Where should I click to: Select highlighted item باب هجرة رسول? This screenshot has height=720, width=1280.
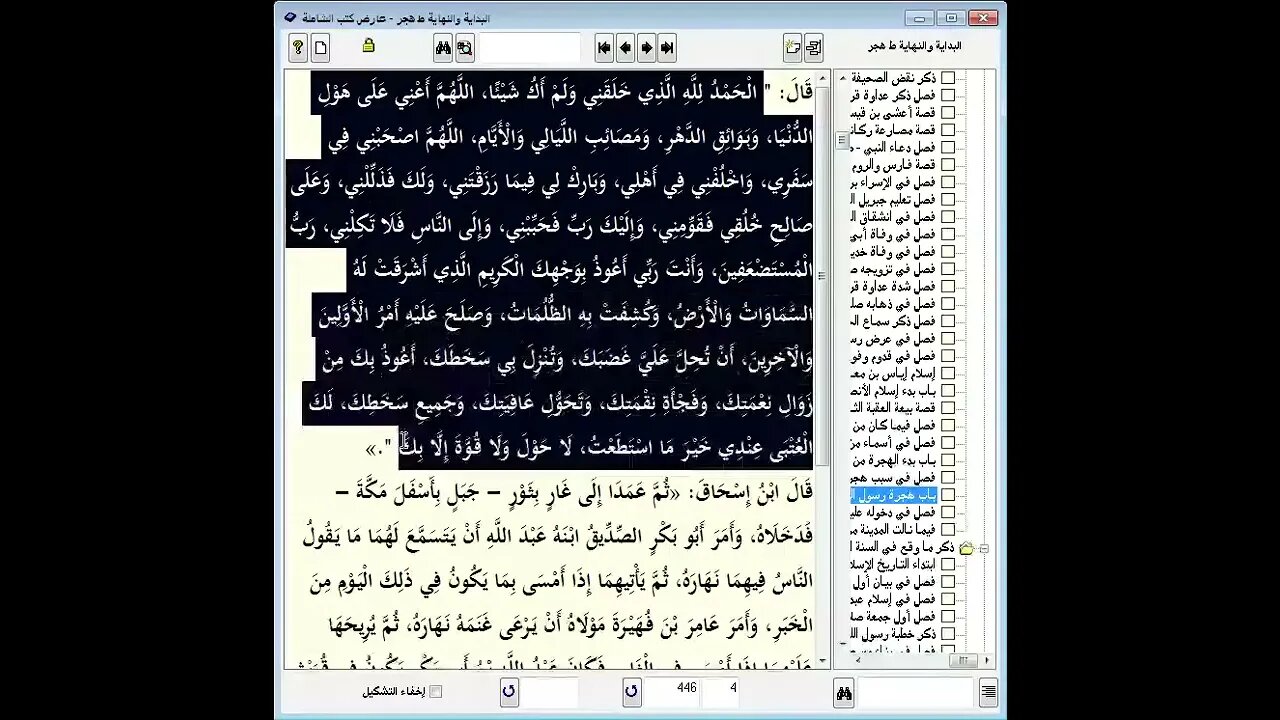(x=893, y=495)
